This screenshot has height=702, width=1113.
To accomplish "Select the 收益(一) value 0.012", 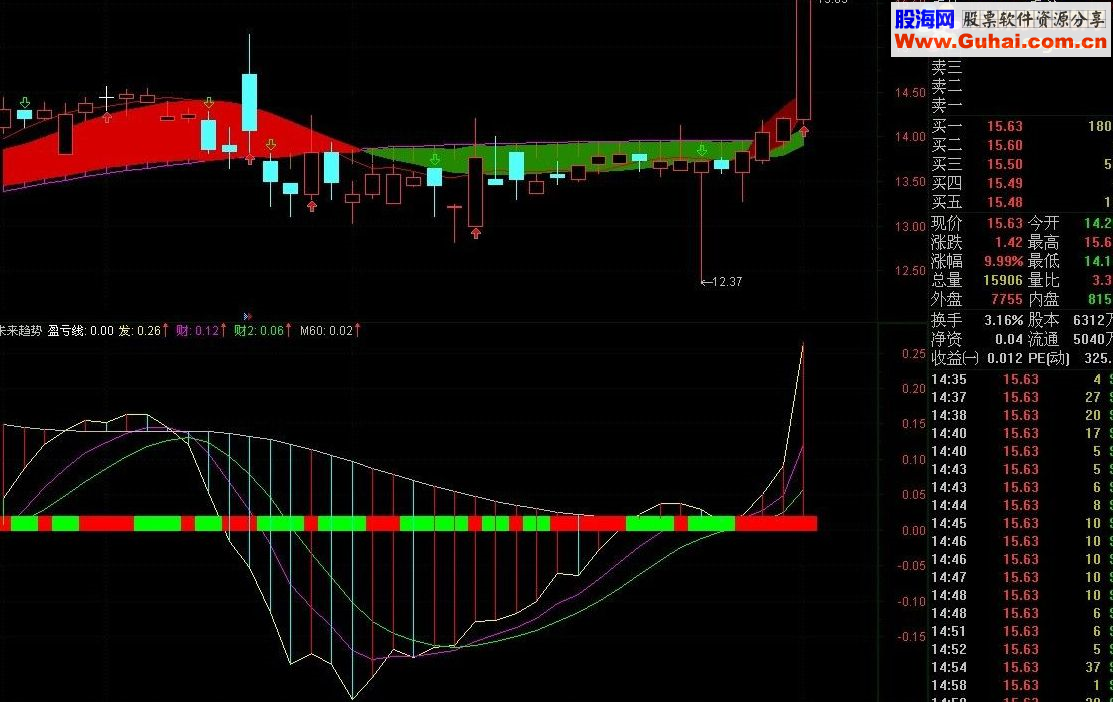I will click(x=1004, y=358).
